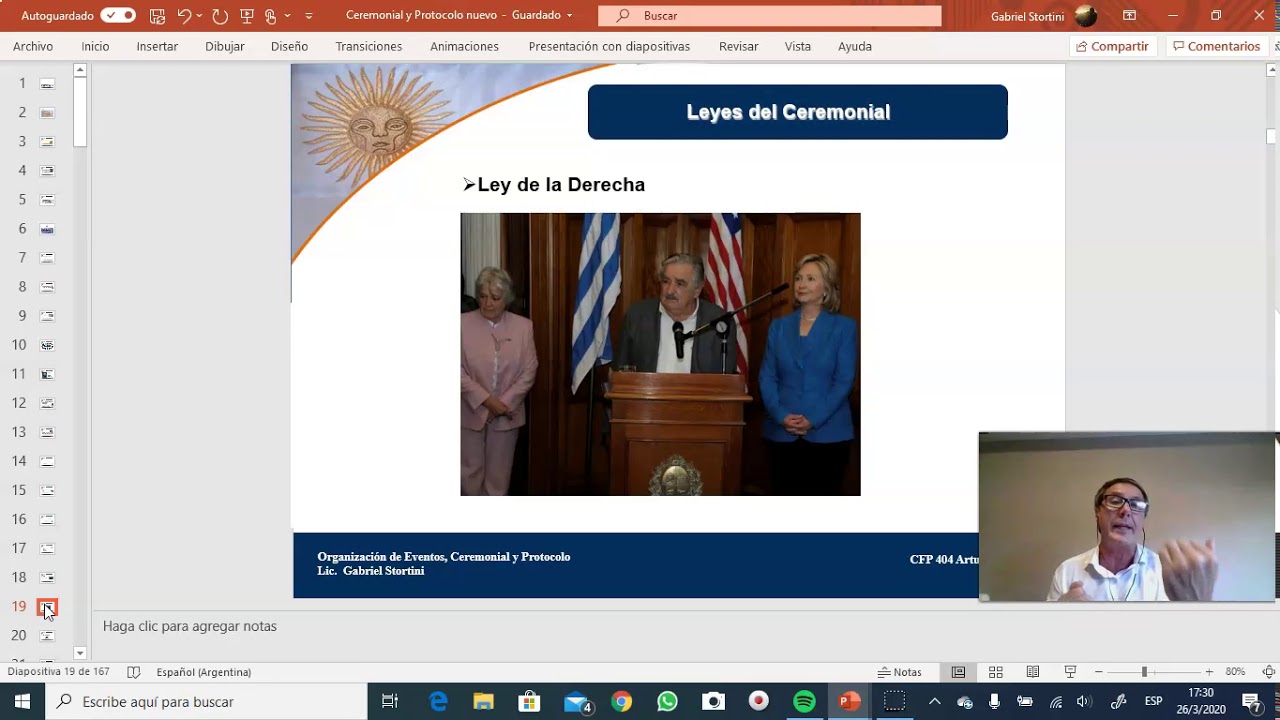Viewport: 1280px width, 720px height.
Task: Open the Undo history dropdown arrow
Action: pyautogui.click(x=200, y=16)
